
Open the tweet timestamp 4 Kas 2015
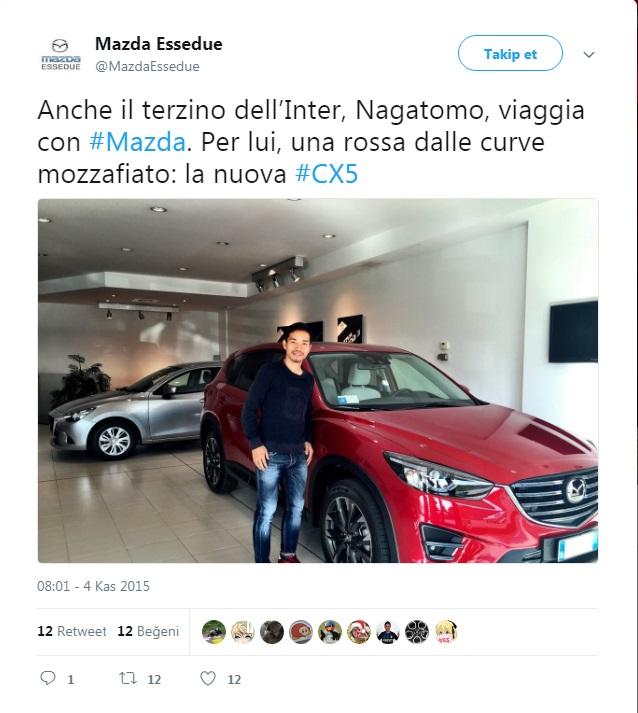pos(93,586)
